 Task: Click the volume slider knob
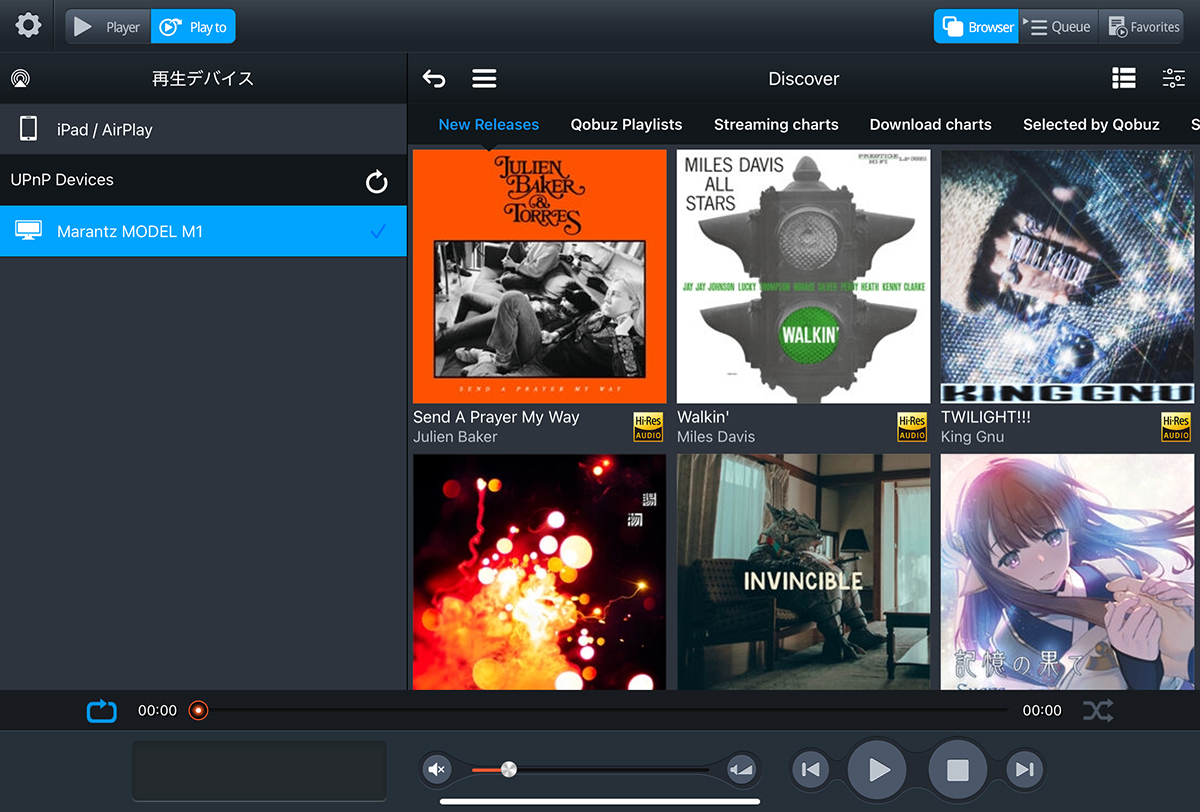pos(508,769)
